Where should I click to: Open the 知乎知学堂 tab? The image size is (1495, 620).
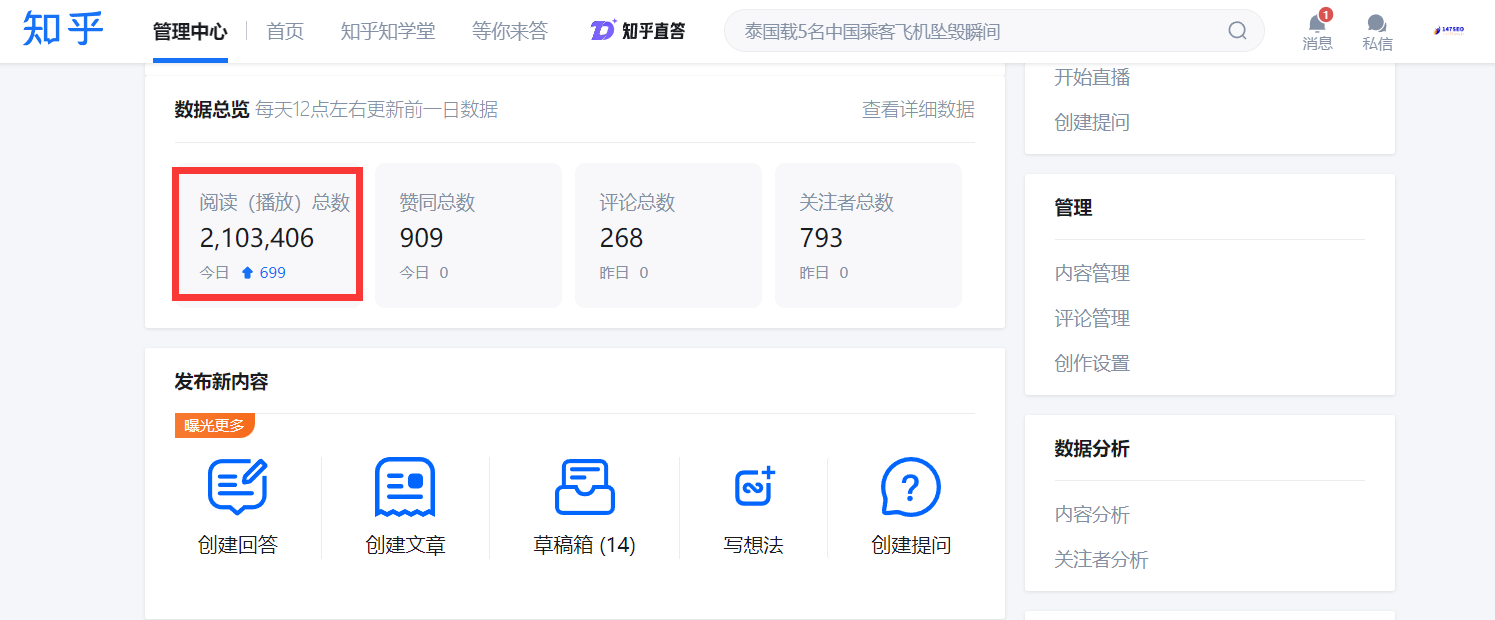click(388, 31)
